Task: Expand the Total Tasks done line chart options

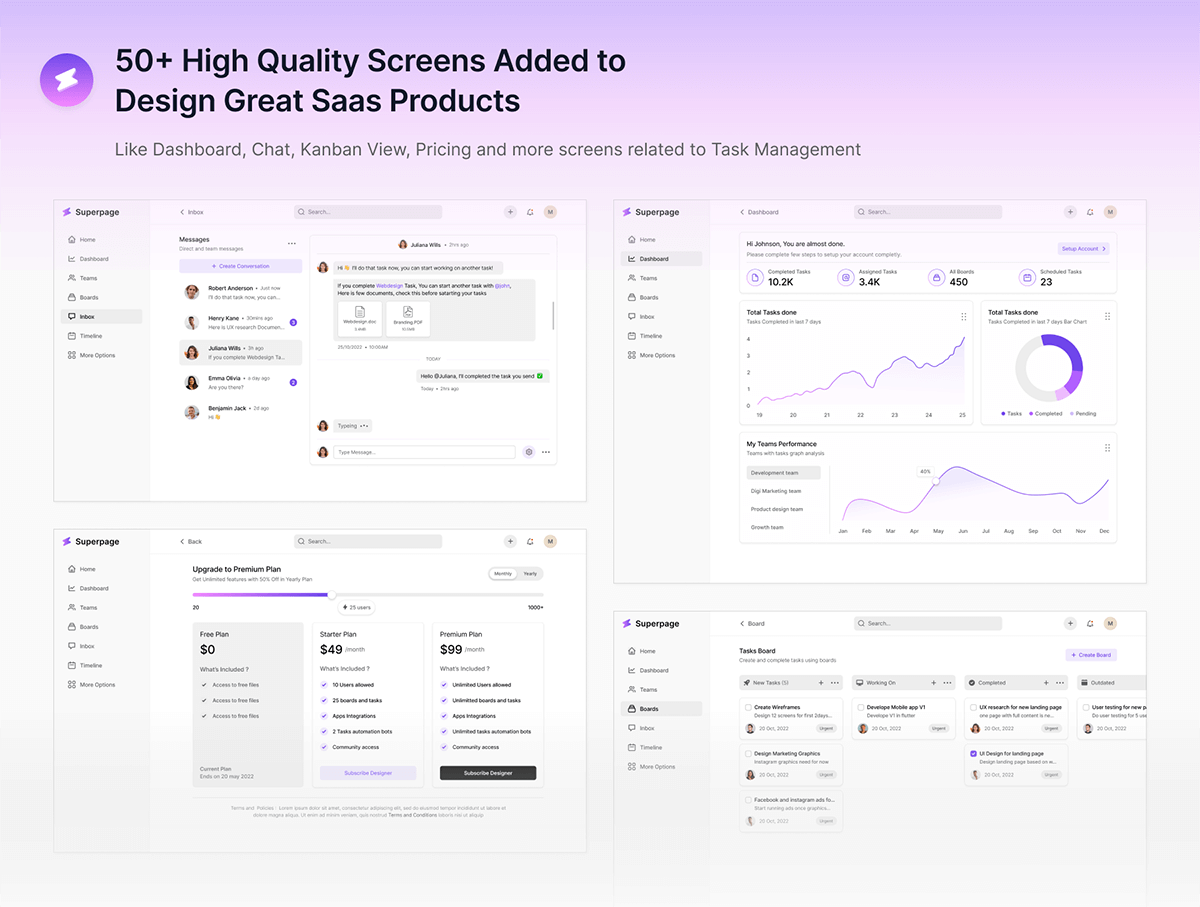Action: pyautogui.click(x=964, y=316)
